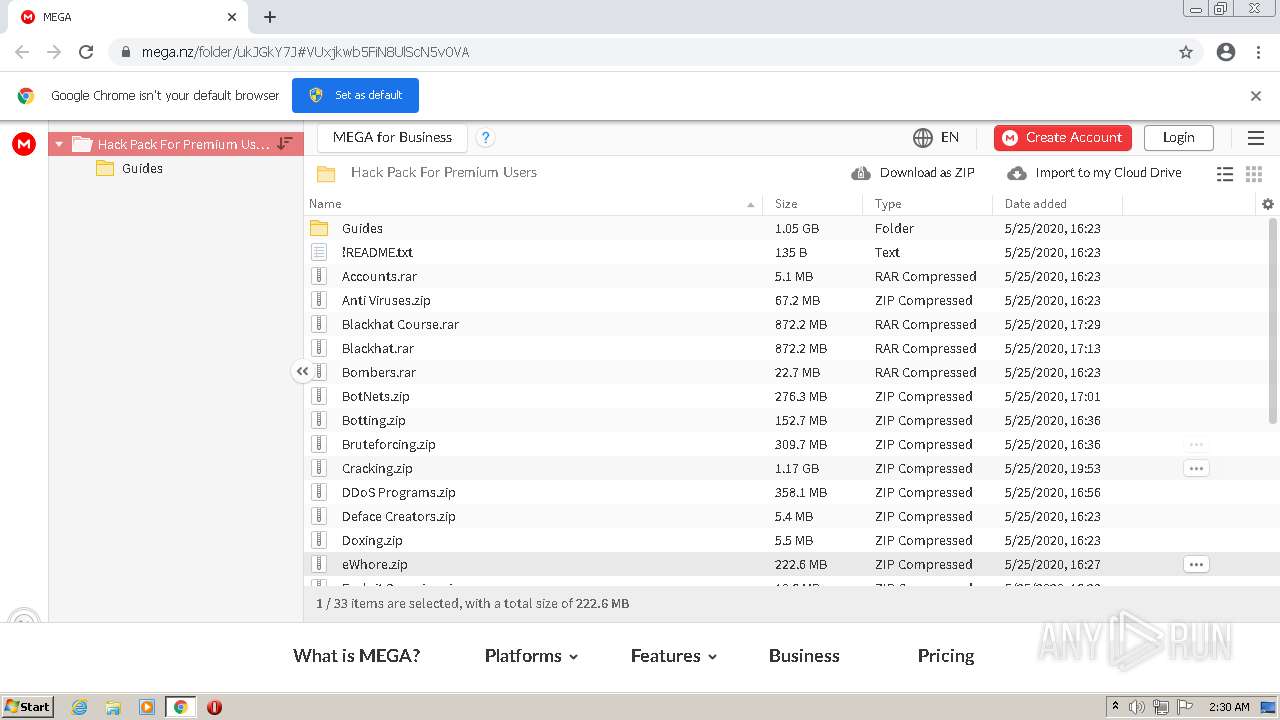
Task: Collapse the left panel with double-arrow icon
Action: point(302,371)
